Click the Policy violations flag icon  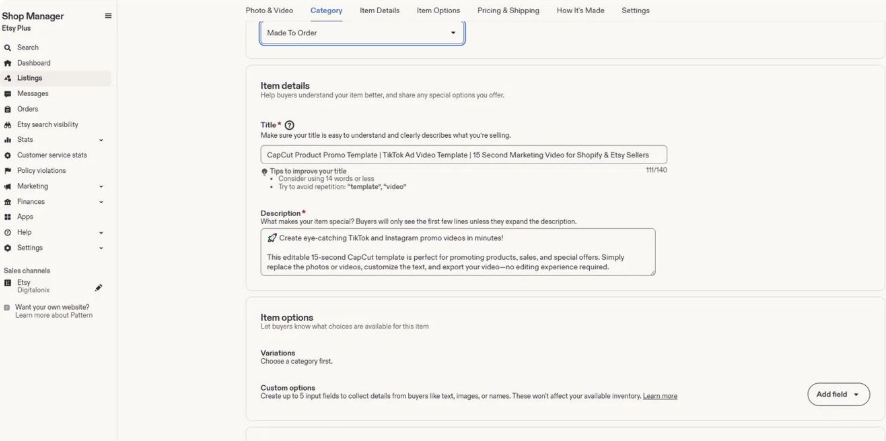coord(7,171)
